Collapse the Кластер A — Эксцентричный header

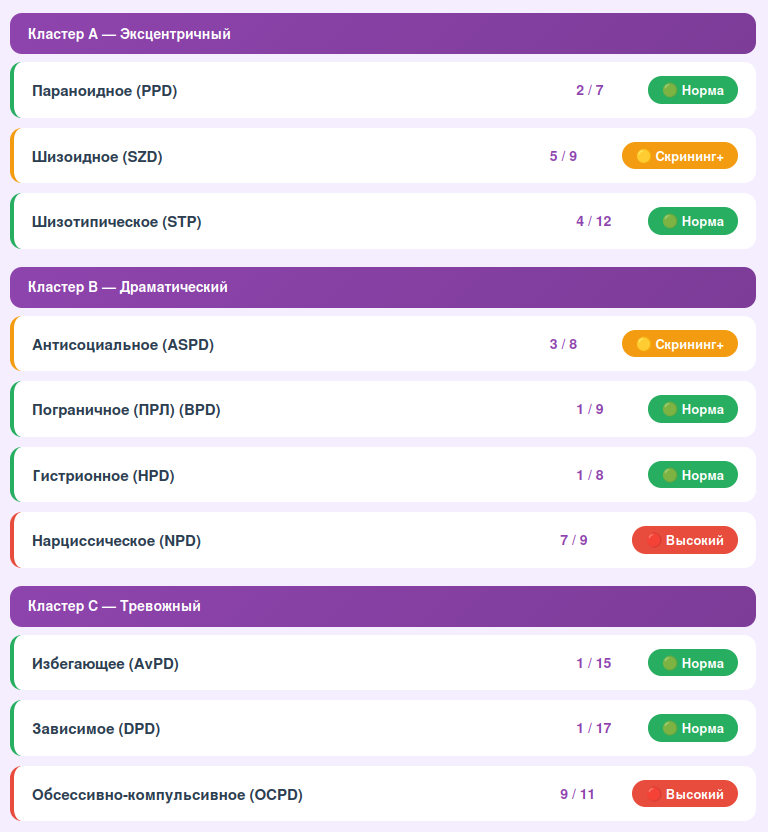[x=383, y=34]
